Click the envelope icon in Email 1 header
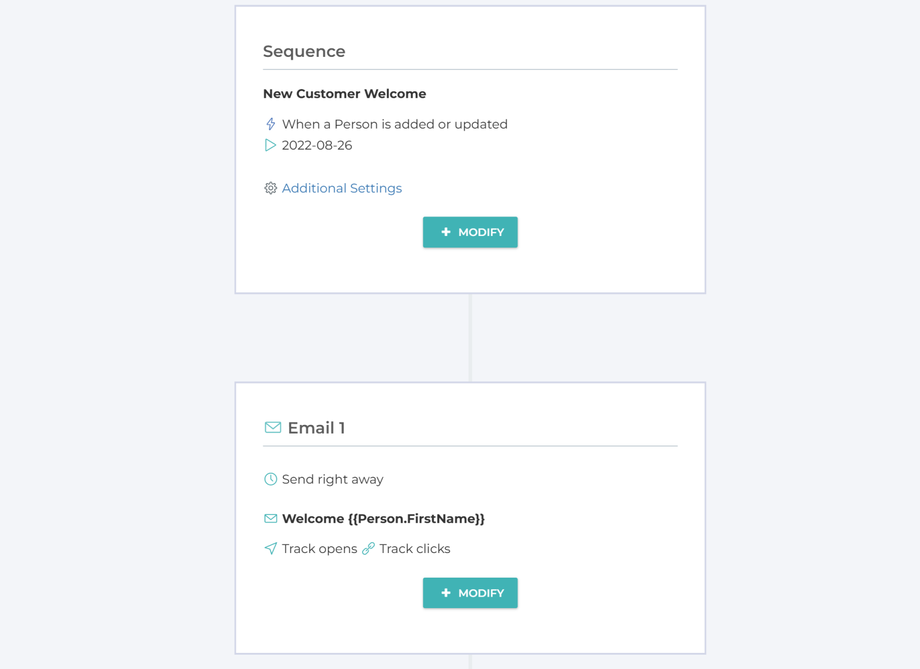This screenshot has width=920, height=669. pyautogui.click(x=272, y=428)
